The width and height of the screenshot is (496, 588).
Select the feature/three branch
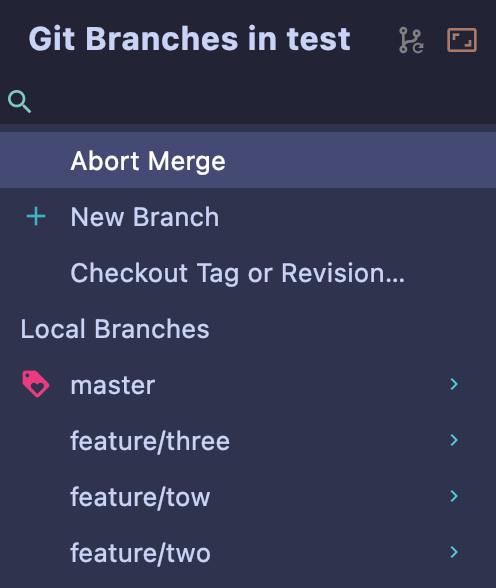click(248, 441)
